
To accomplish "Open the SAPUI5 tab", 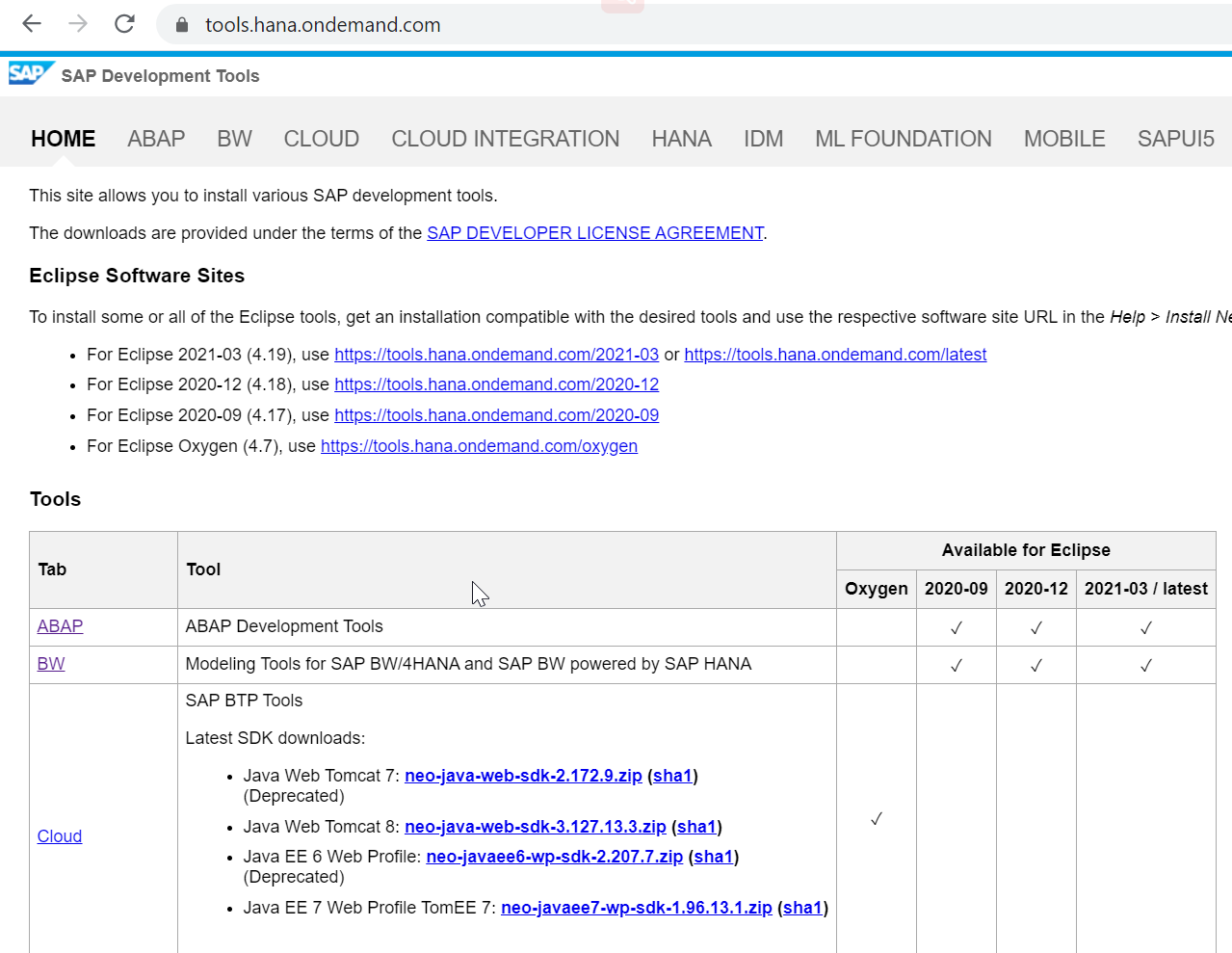I will click(1175, 138).
